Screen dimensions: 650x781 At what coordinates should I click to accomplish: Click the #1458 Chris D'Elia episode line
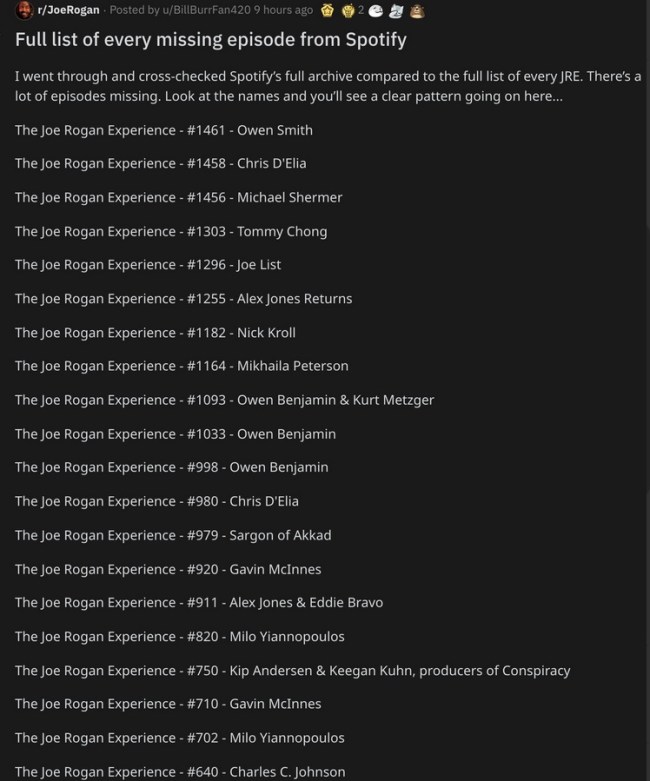pos(160,164)
